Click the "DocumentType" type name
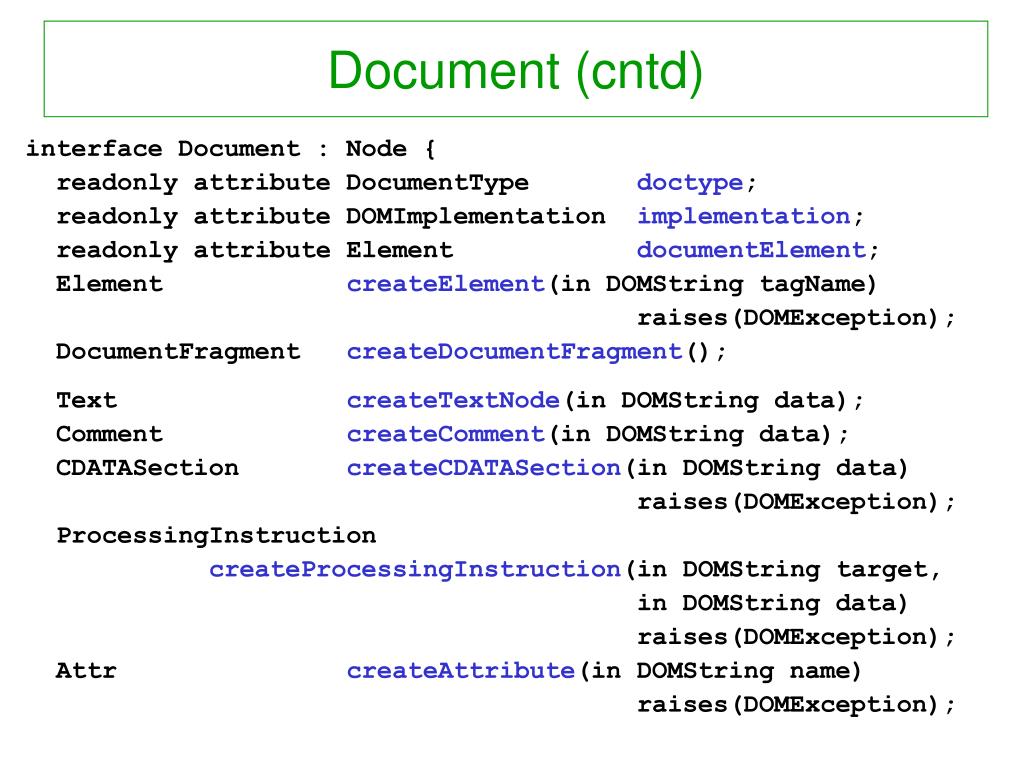 [x=437, y=183]
